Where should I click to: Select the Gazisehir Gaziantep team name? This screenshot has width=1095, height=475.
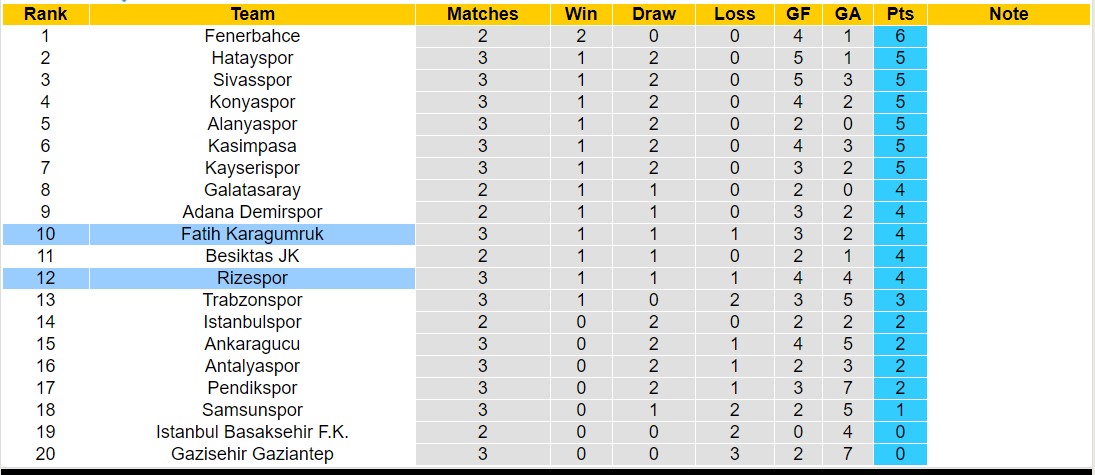click(x=252, y=454)
